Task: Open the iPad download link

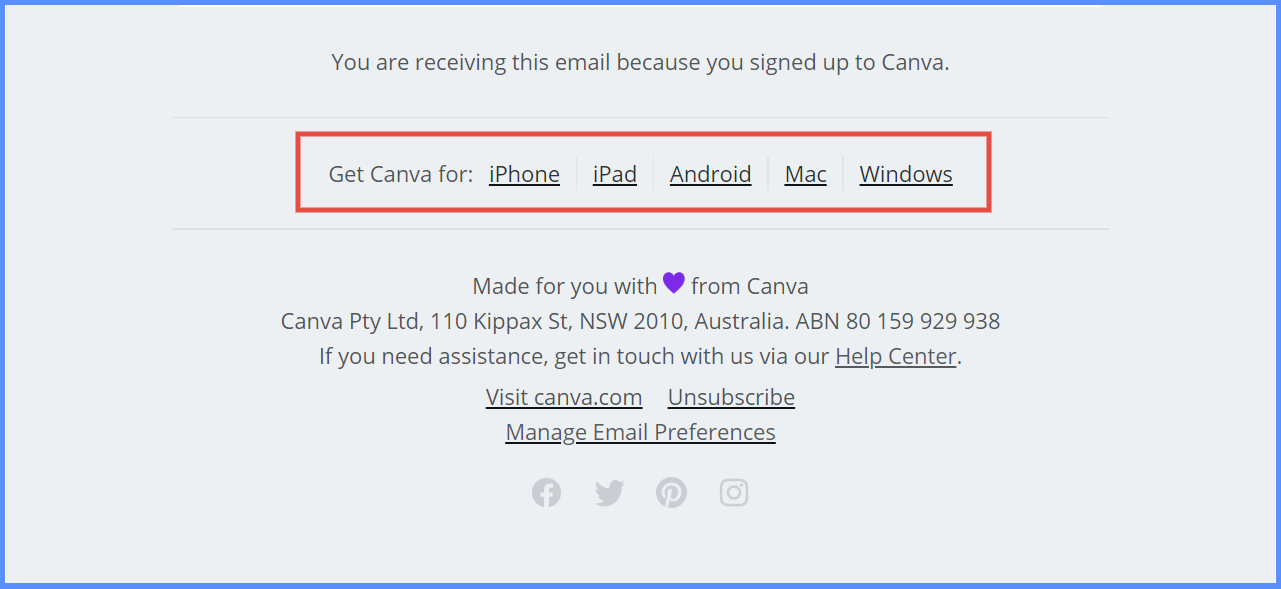Action: click(x=614, y=174)
